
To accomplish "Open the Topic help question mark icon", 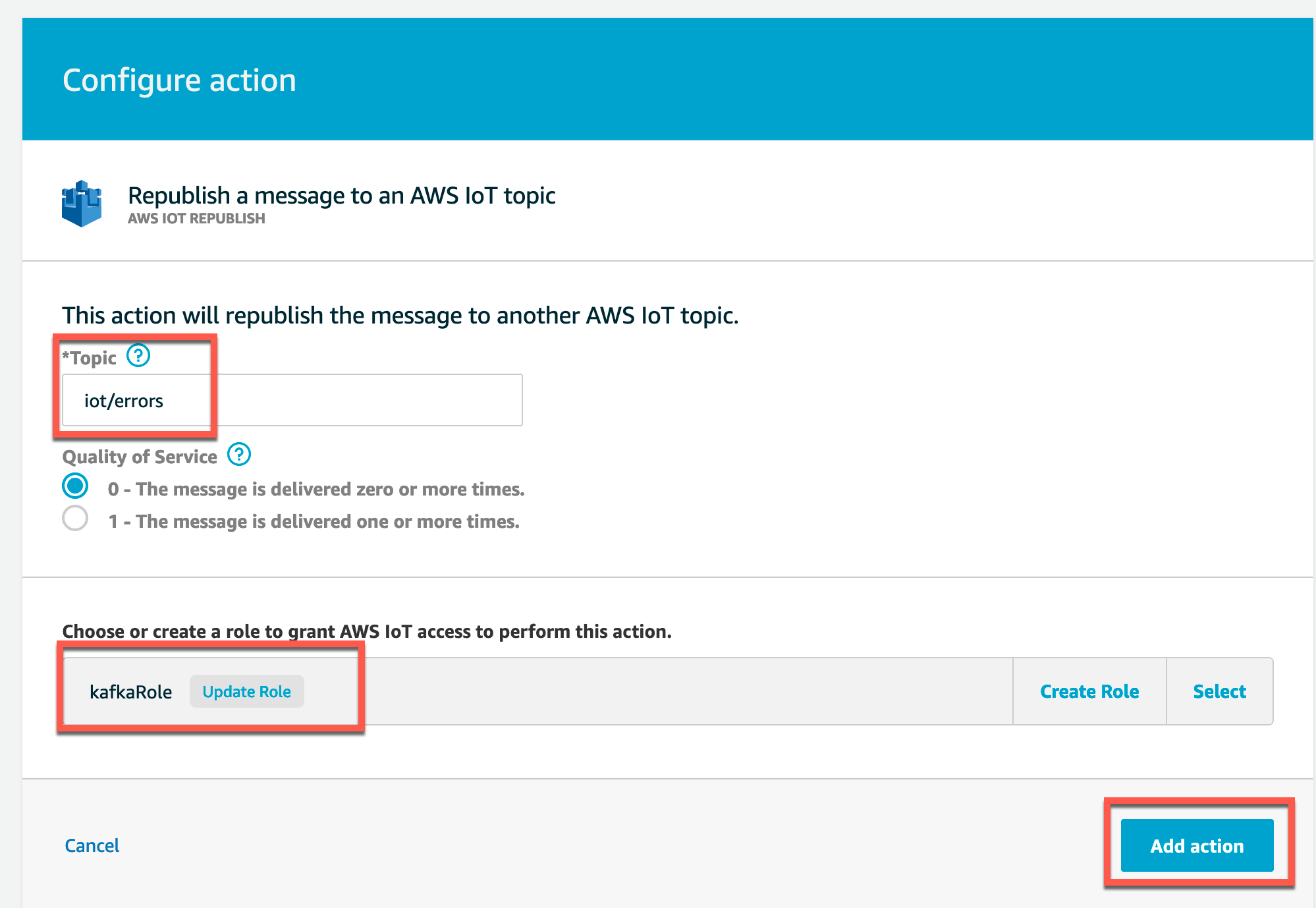I will (x=138, y=356).
